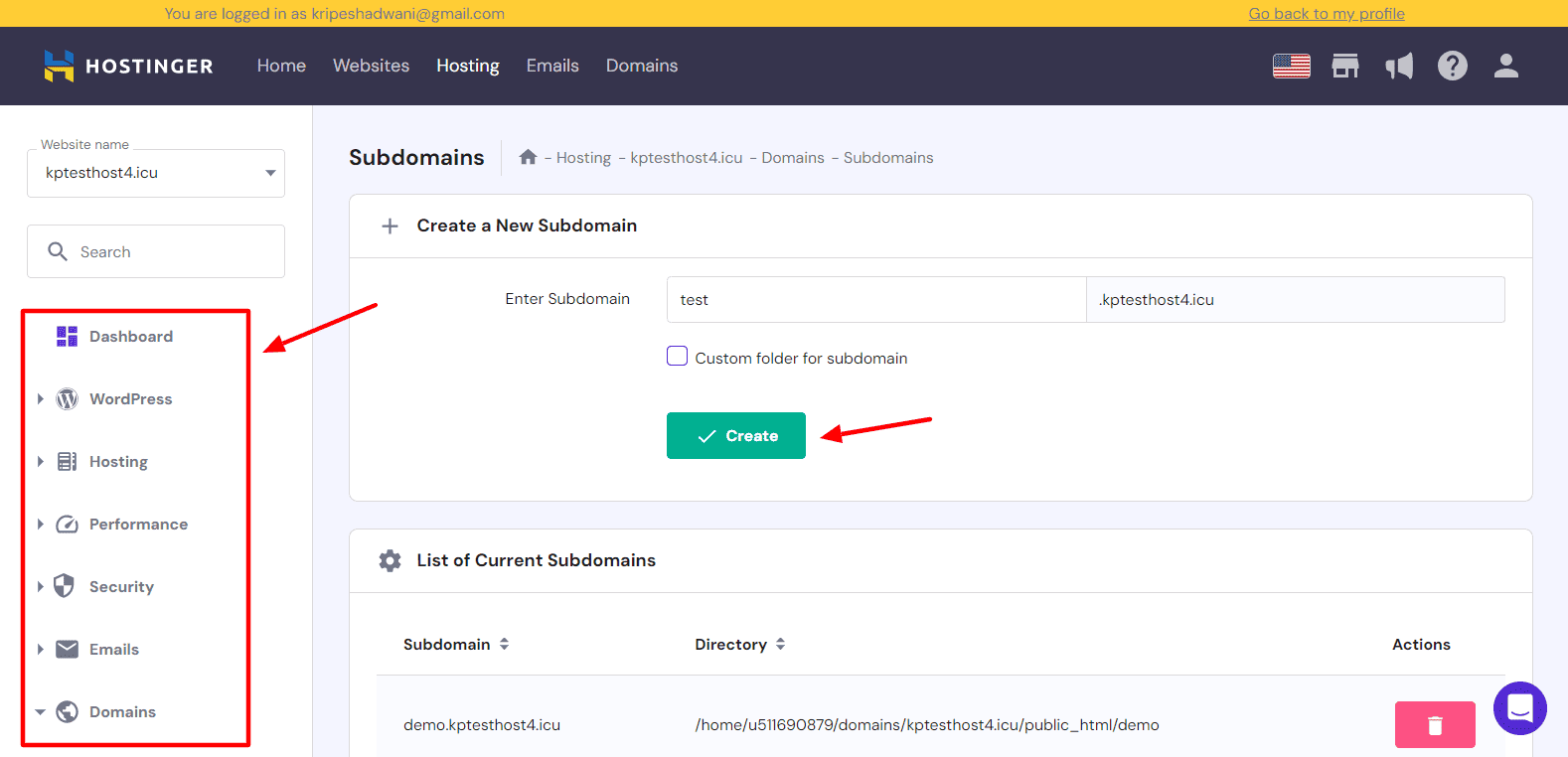Screen dimensions: 1568x757
Task: Delete the demo.kptesthost4.icu subdomain
Action: (1434, 725)
